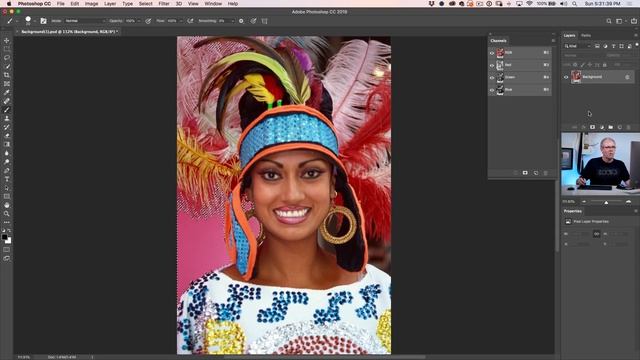Select the Background layer row
Viewport: 640px width, 360px height.
(x=598, y=77)
